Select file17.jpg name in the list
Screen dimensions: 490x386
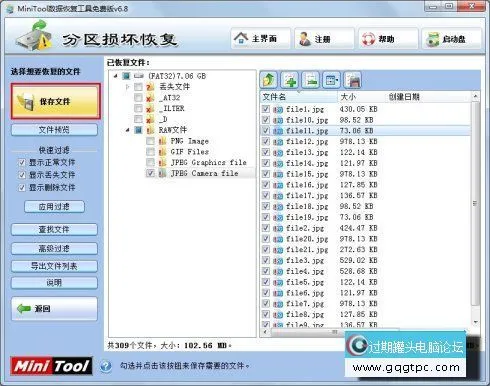click(x=307, y=196)
